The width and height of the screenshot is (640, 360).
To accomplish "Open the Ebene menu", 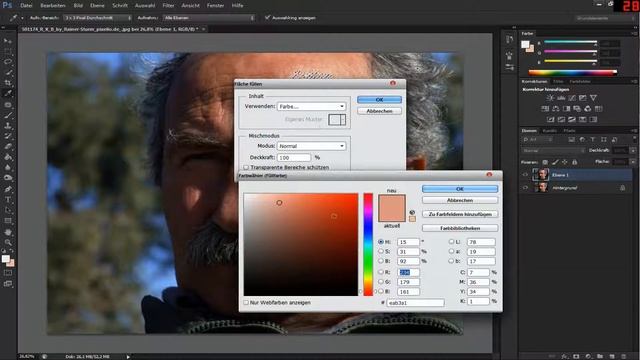I will pos(97,6).
